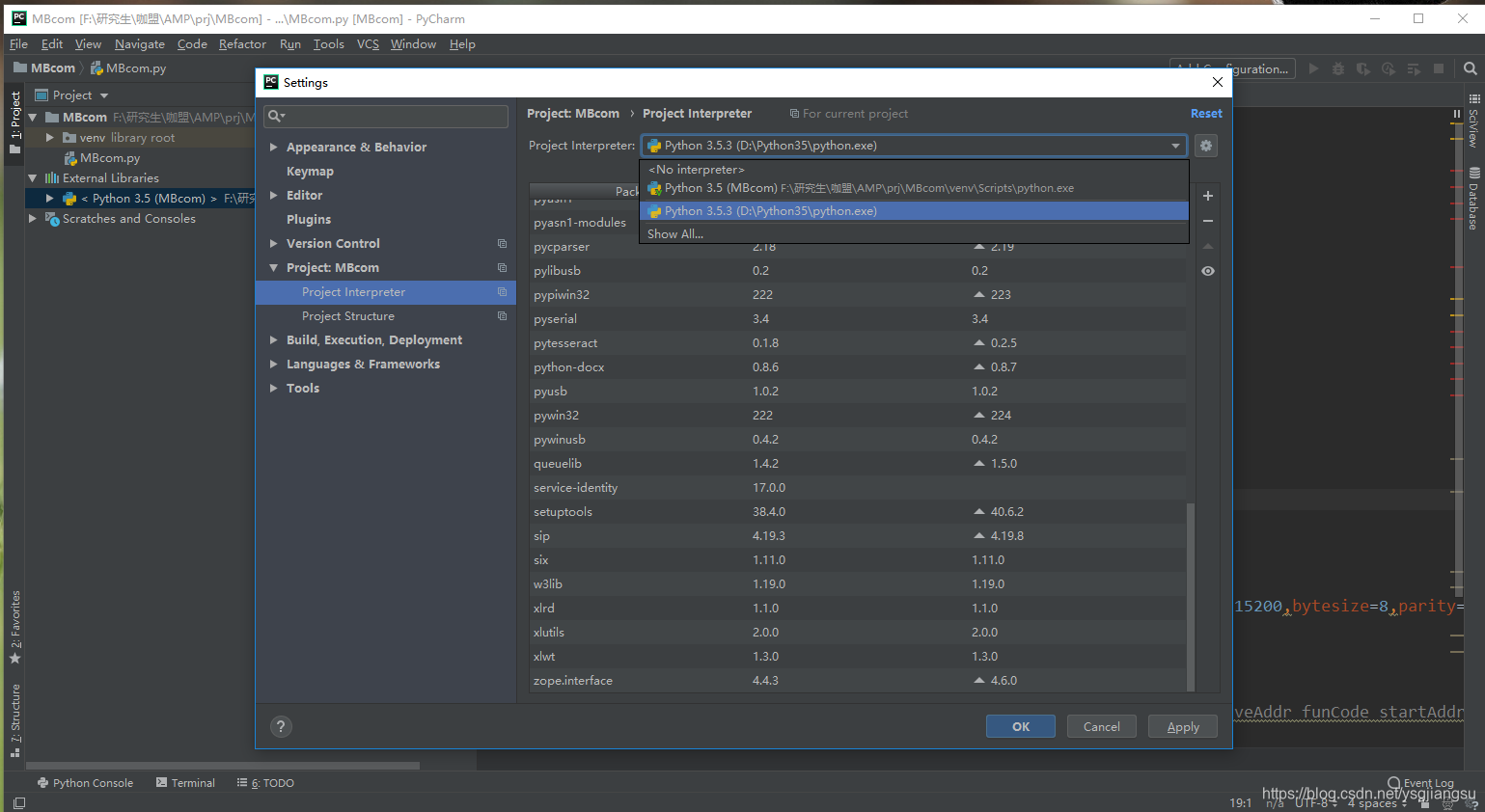Select the xlrd package row
1485x812 pixels.
click(x=858, y=609)
